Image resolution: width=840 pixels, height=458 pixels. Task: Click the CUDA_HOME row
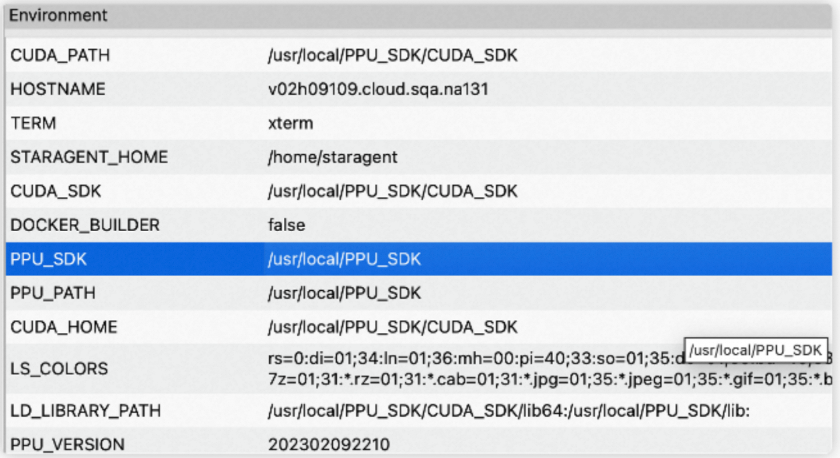(x=63, y=327)
